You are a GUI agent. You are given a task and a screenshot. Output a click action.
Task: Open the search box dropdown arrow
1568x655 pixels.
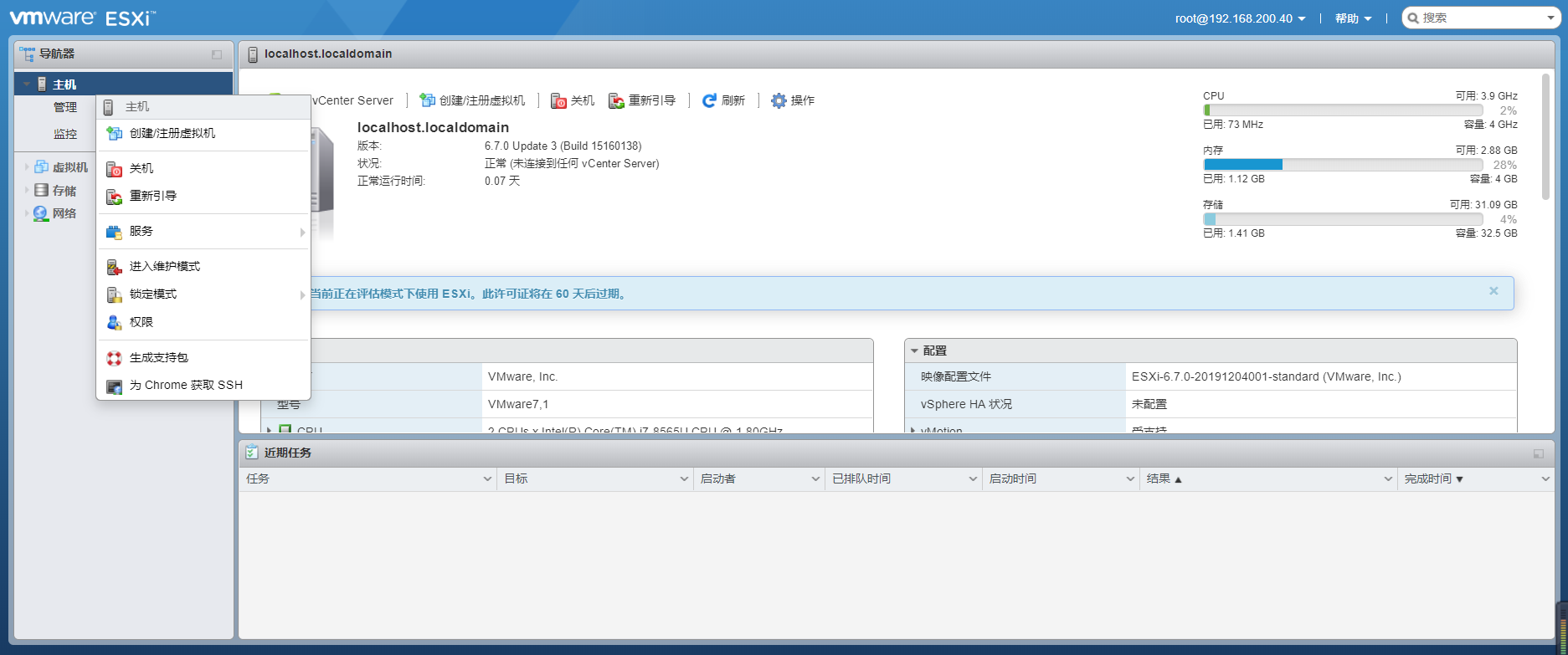[x=1550, y=18]
